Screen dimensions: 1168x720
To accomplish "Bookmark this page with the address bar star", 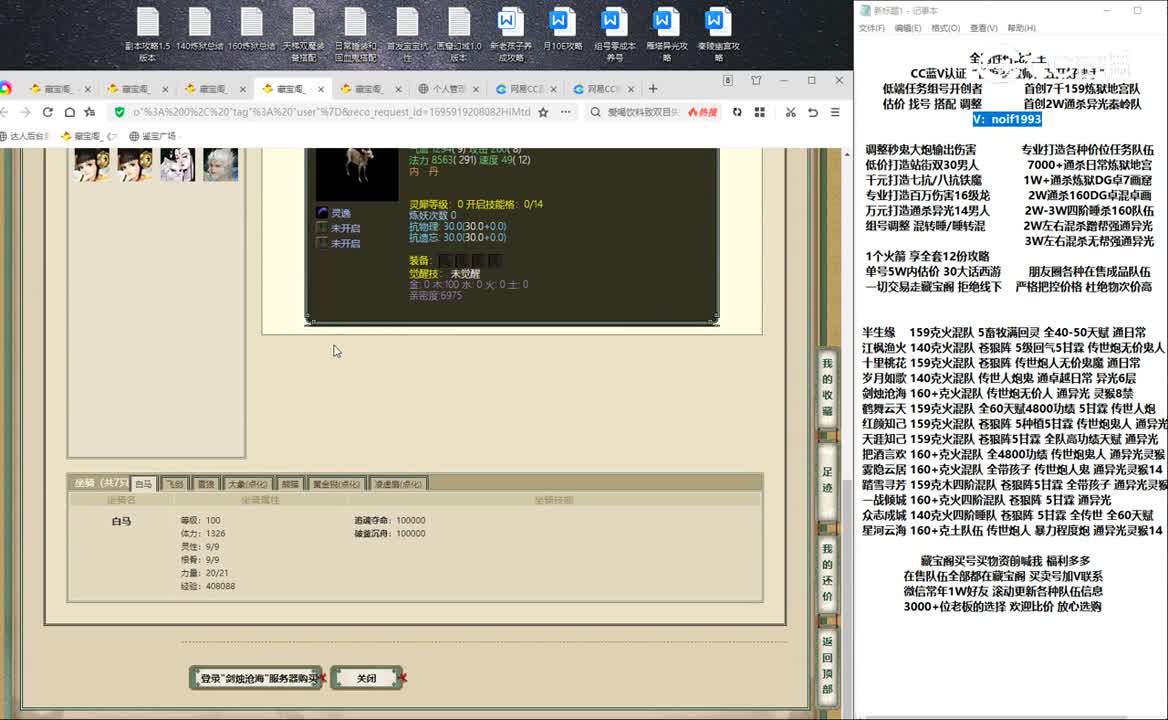I will tap(544, 112).
